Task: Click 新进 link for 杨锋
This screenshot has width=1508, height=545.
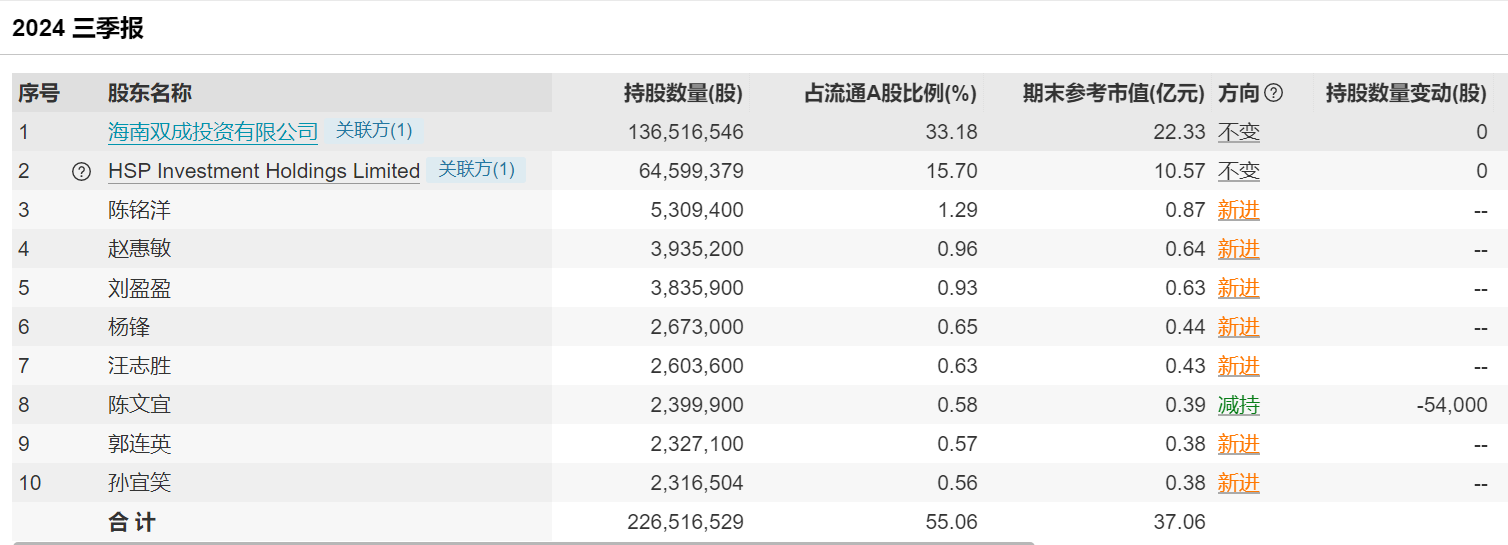Action: tap(1238, 327)
